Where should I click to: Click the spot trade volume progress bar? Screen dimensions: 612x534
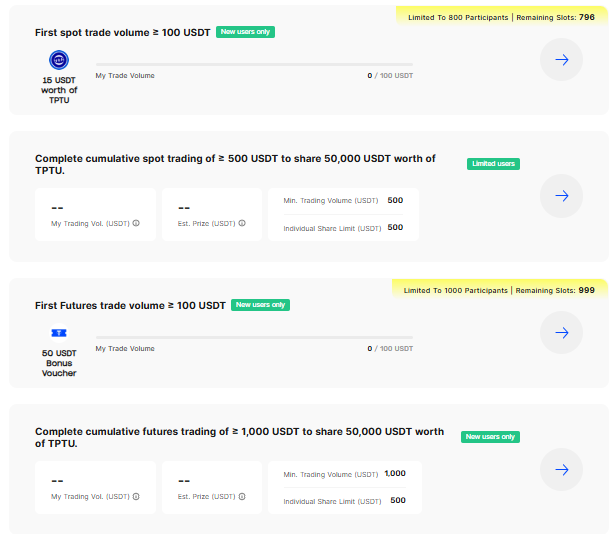point(254,64)
